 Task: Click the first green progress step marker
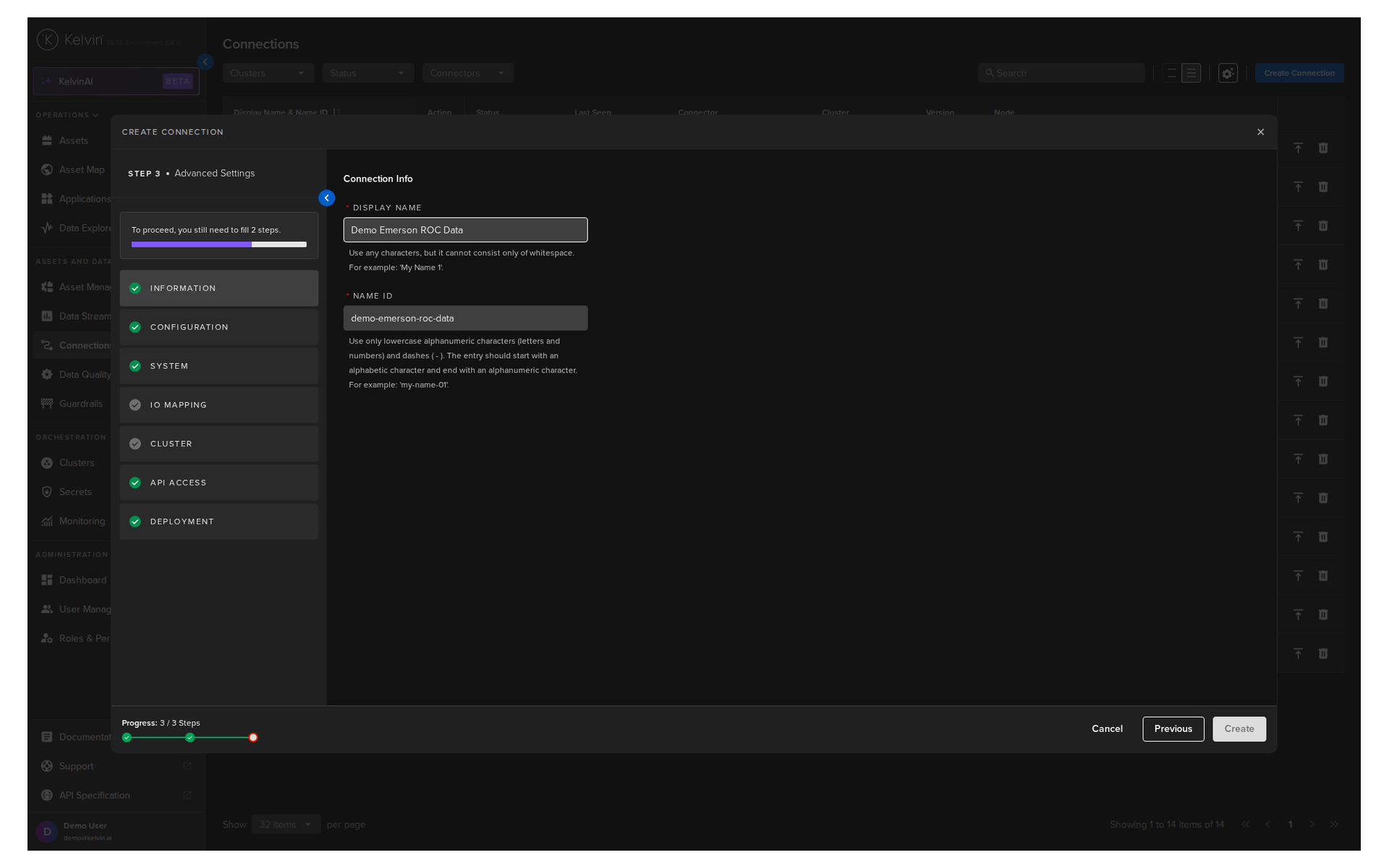click(127, 738)
